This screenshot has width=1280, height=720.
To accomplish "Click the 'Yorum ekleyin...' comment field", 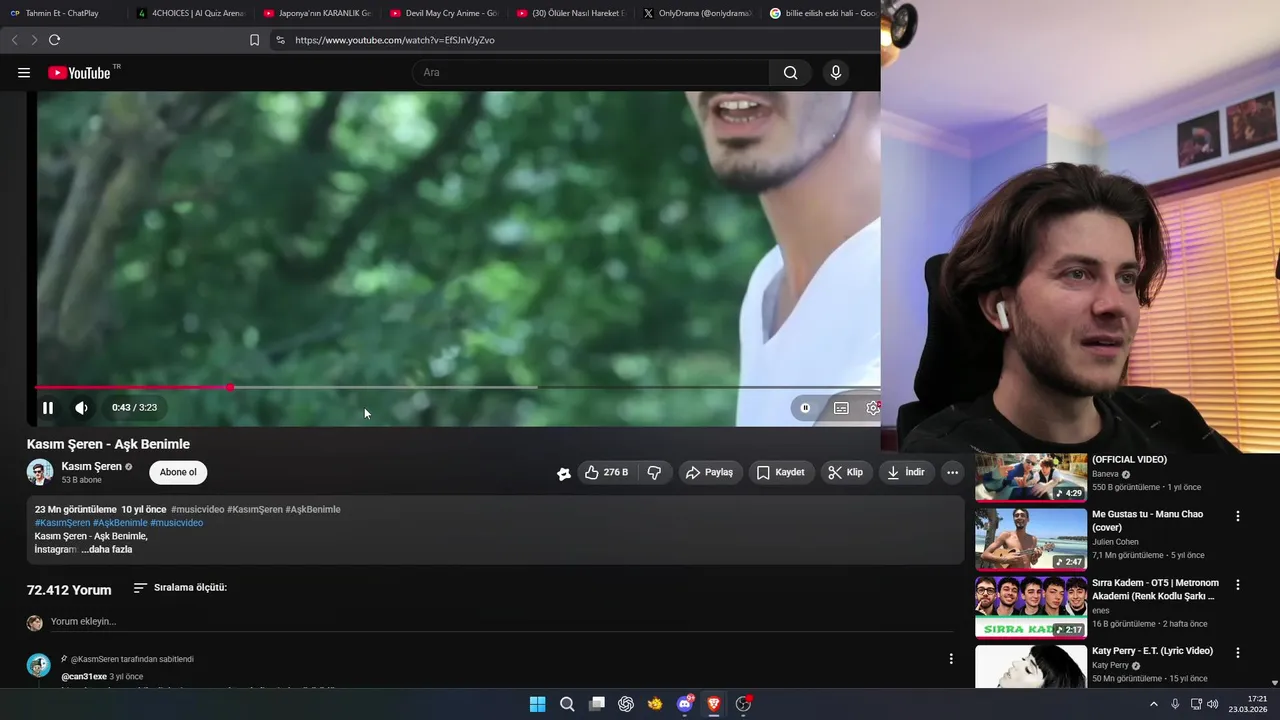I will 502,622.
